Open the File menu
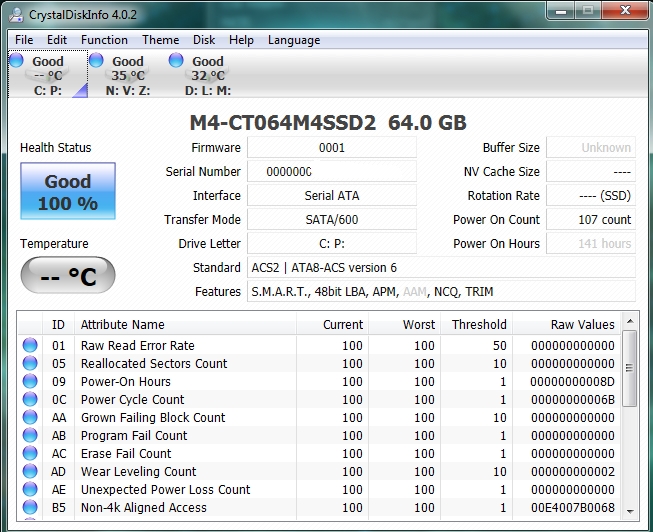Image resolution: width=653 pixels, height=532 pixels. [x=24, y=40]
